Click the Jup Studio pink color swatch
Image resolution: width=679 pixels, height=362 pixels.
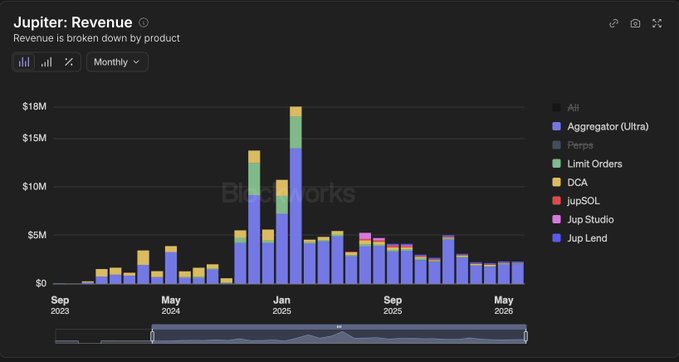557,220
